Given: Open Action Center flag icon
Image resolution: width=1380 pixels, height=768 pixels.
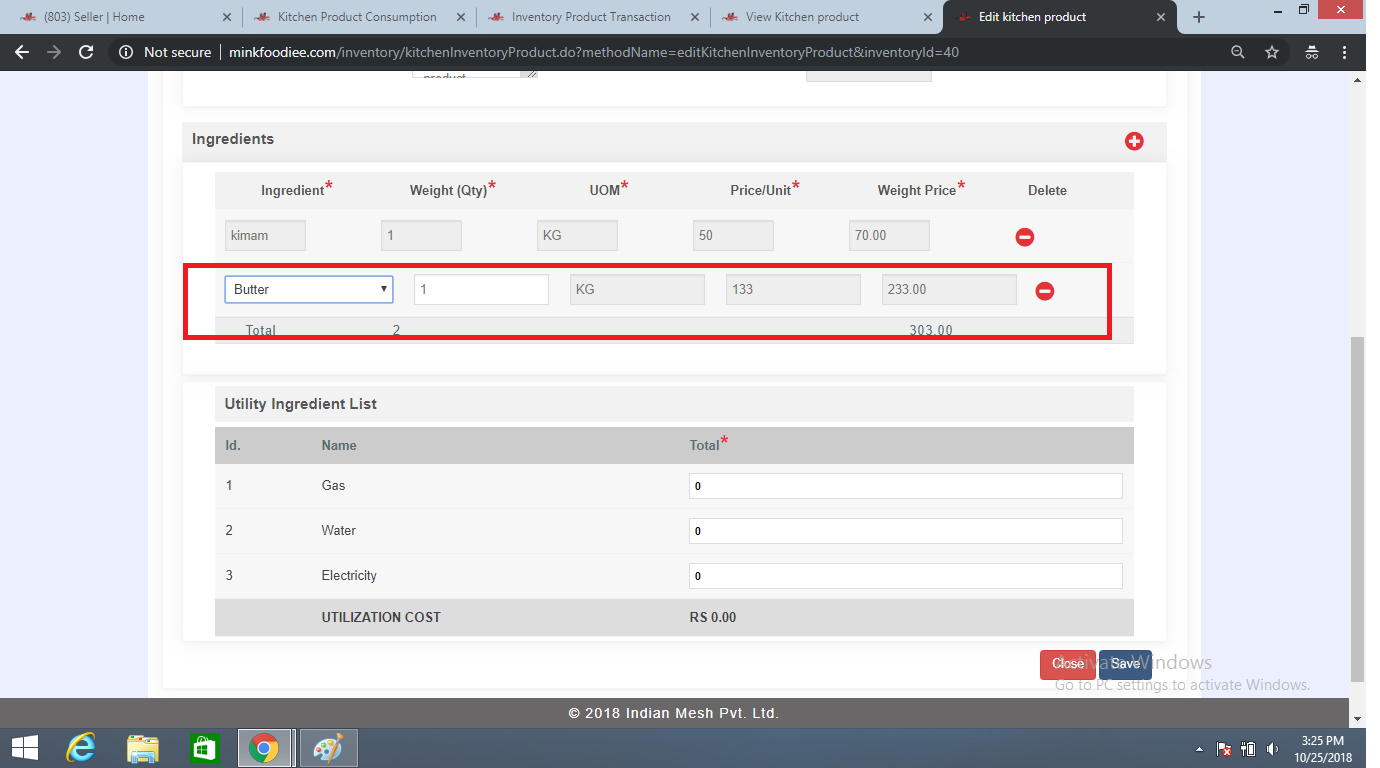Looking at the screenshot, I should click(x=1223, y=749).
